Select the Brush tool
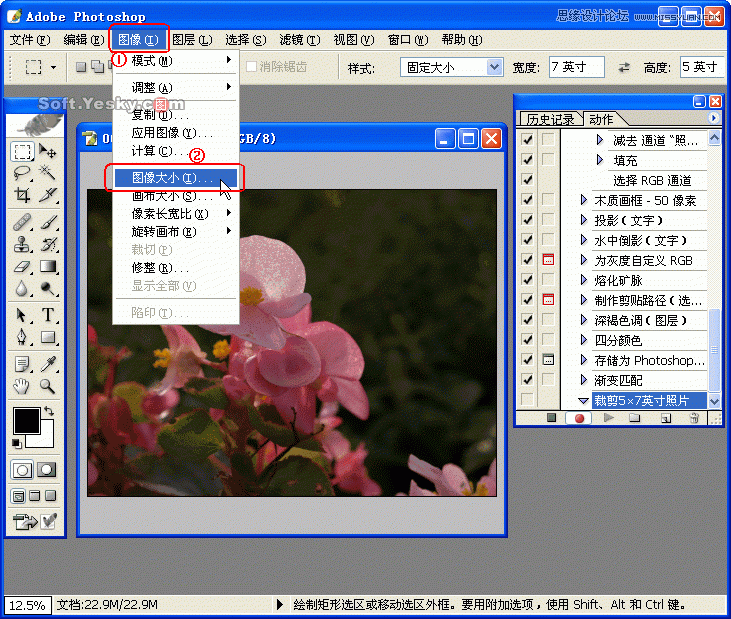 pyautogui.click(x=48, y=222)
